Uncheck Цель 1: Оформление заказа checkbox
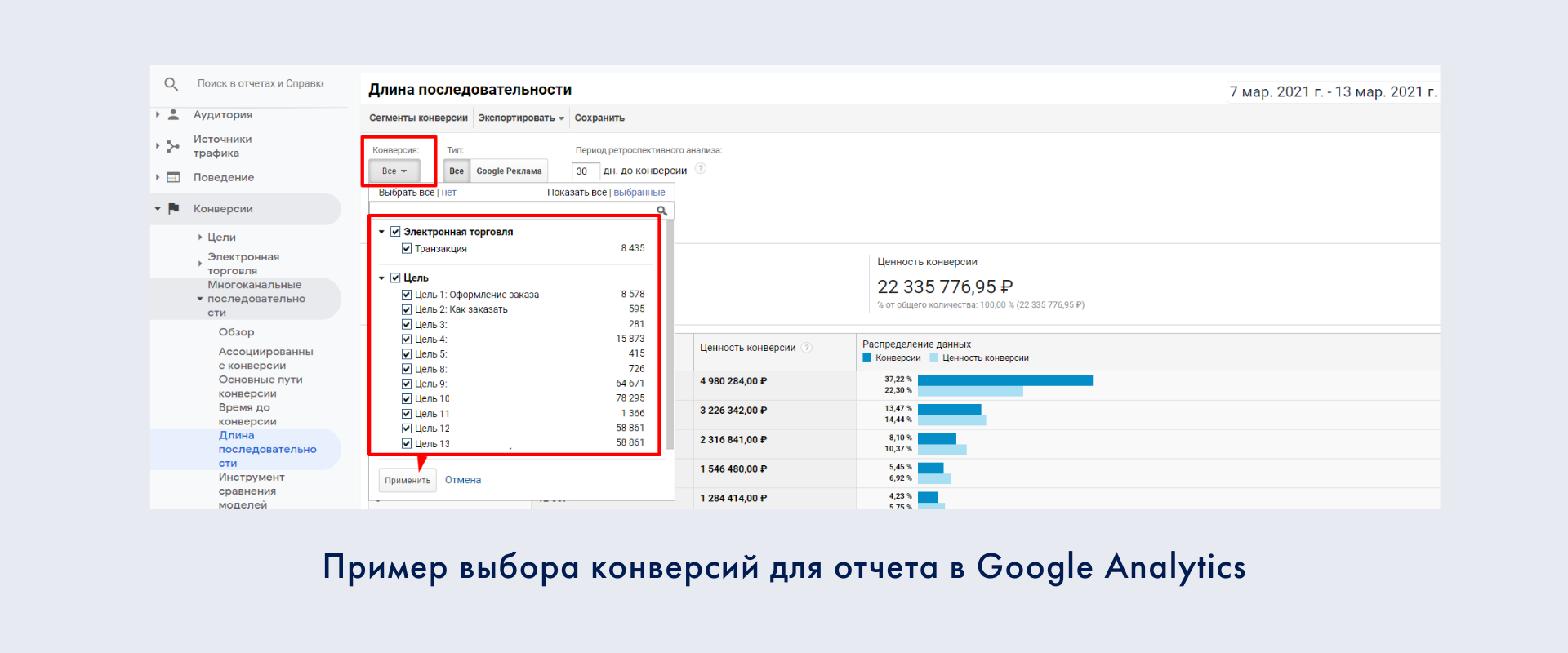The width and height of the screenshot is (1568, 653). click(407, 295)
